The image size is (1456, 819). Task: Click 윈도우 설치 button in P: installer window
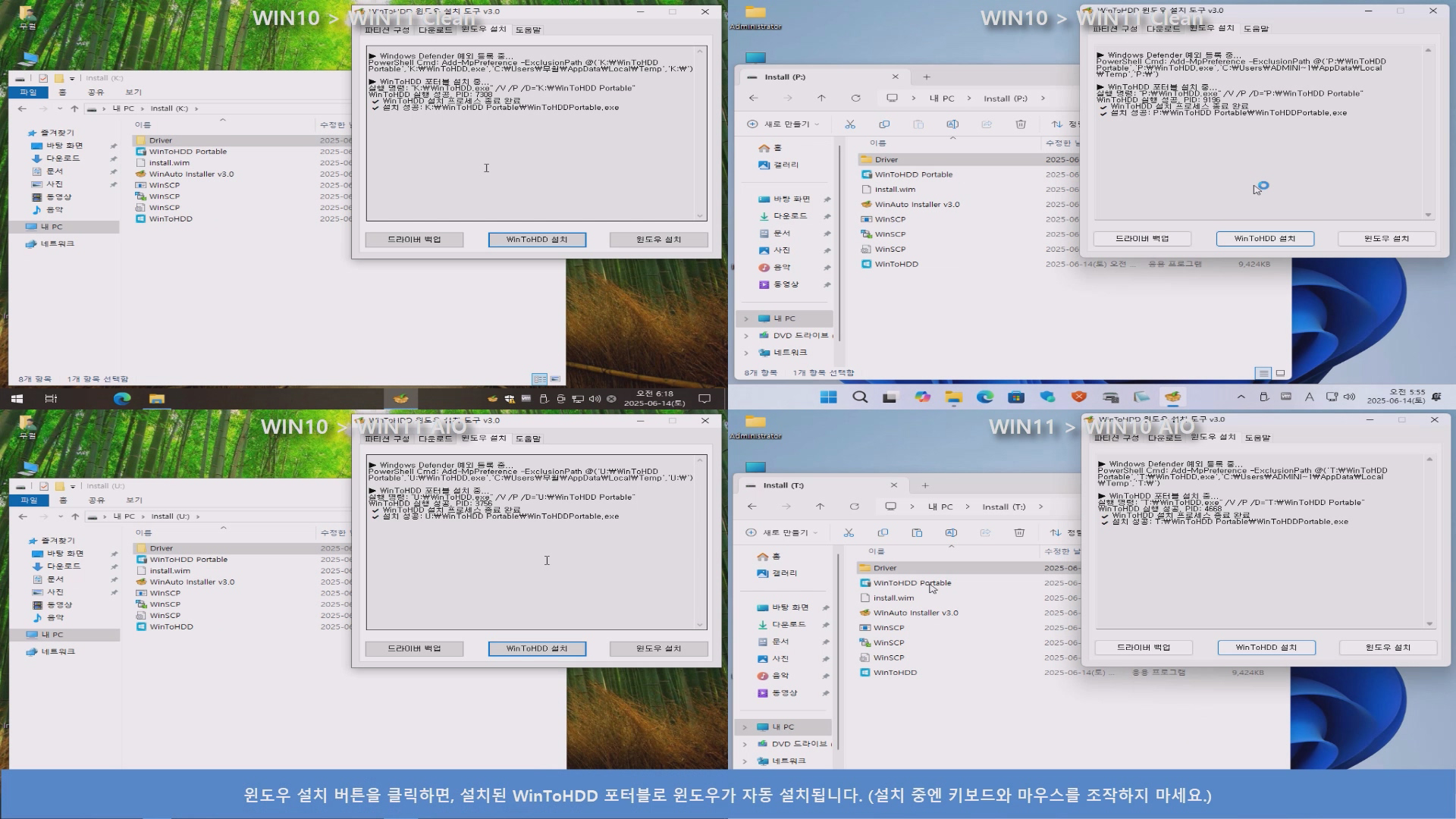(x=1387, y=239)
